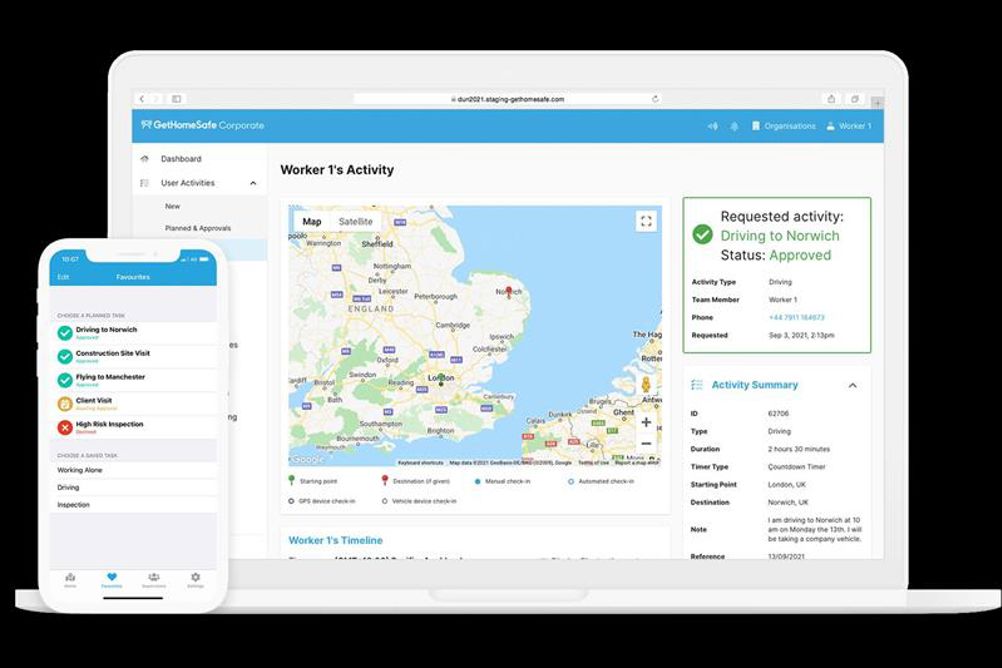The width and height of the screenshot is (1002, 668).
Task: Click the Worker 1's Timeline heading
Action: click(335, 540)
